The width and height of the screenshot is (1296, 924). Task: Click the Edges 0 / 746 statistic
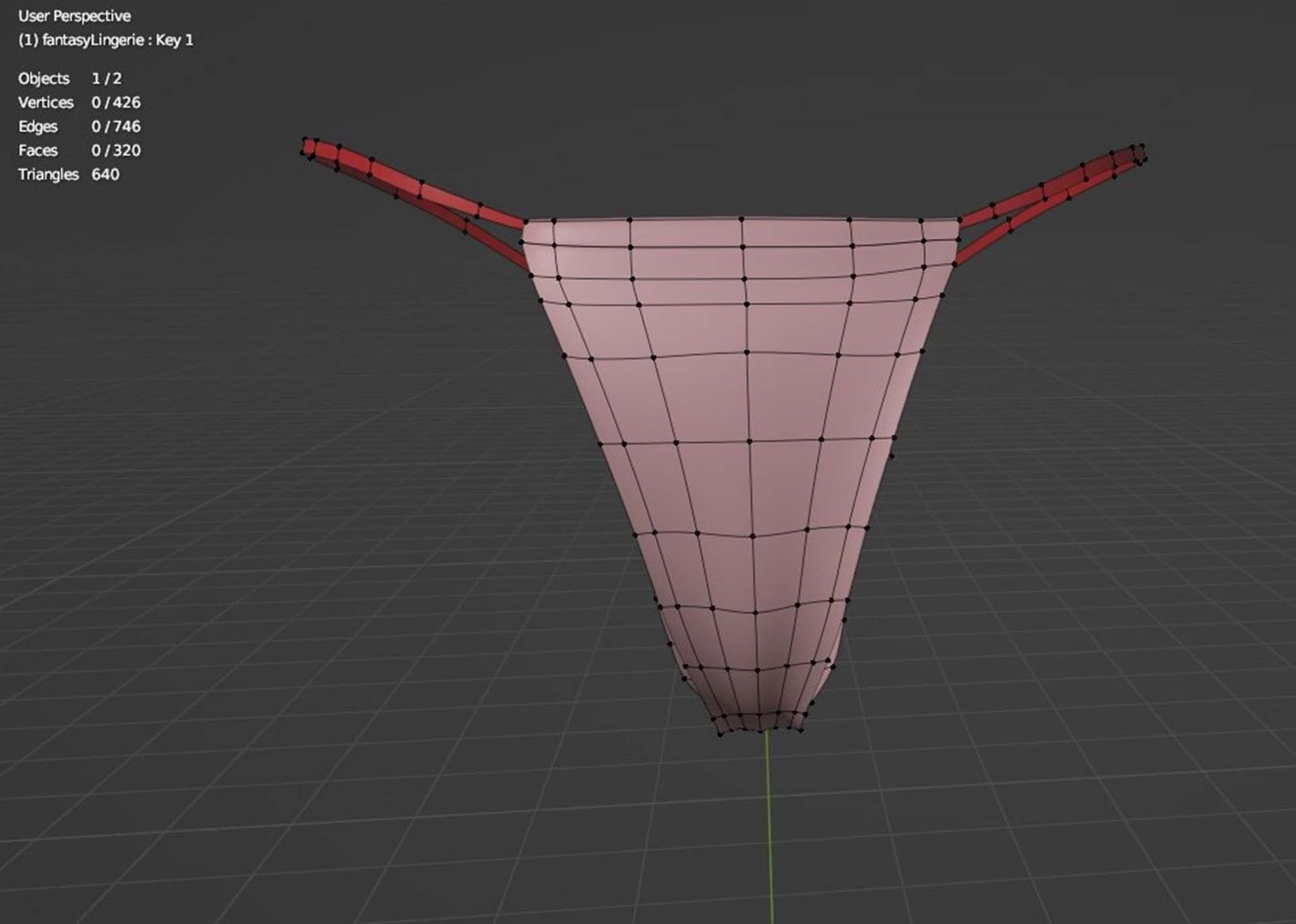(80, 127)
